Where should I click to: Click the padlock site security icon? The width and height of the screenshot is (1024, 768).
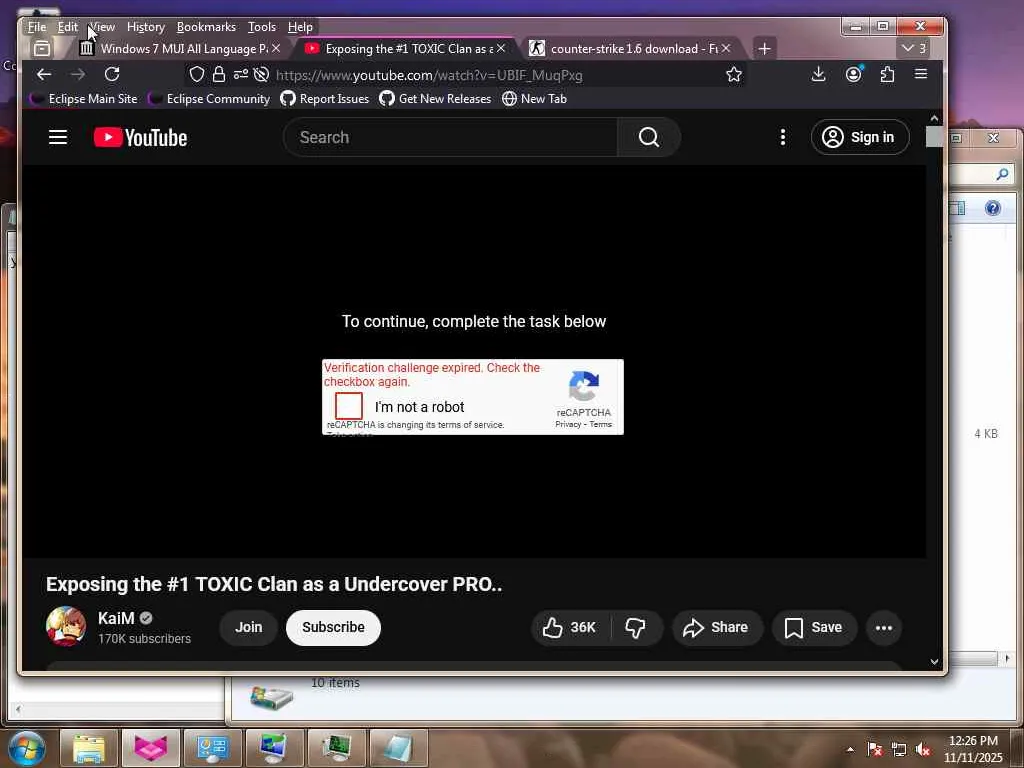click(219, 74)
